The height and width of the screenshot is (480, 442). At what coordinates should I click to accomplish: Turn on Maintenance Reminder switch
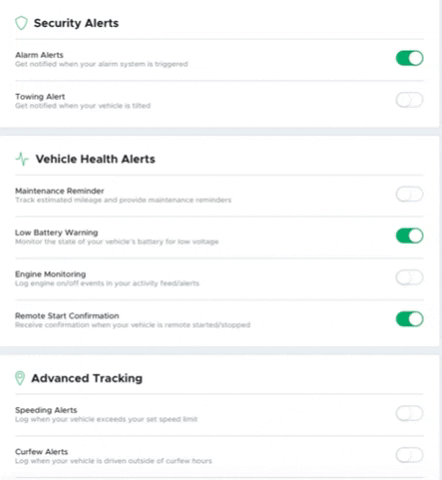410,194
